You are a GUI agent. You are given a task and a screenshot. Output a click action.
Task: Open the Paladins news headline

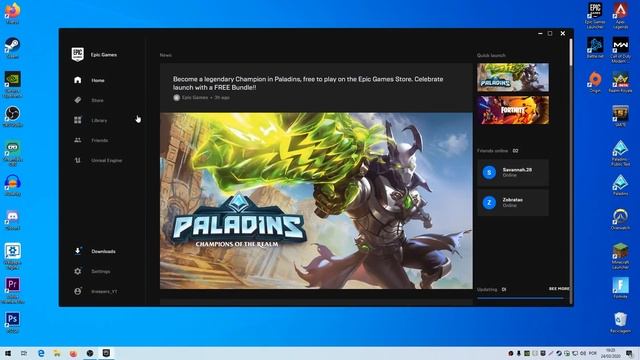[308, 83]
